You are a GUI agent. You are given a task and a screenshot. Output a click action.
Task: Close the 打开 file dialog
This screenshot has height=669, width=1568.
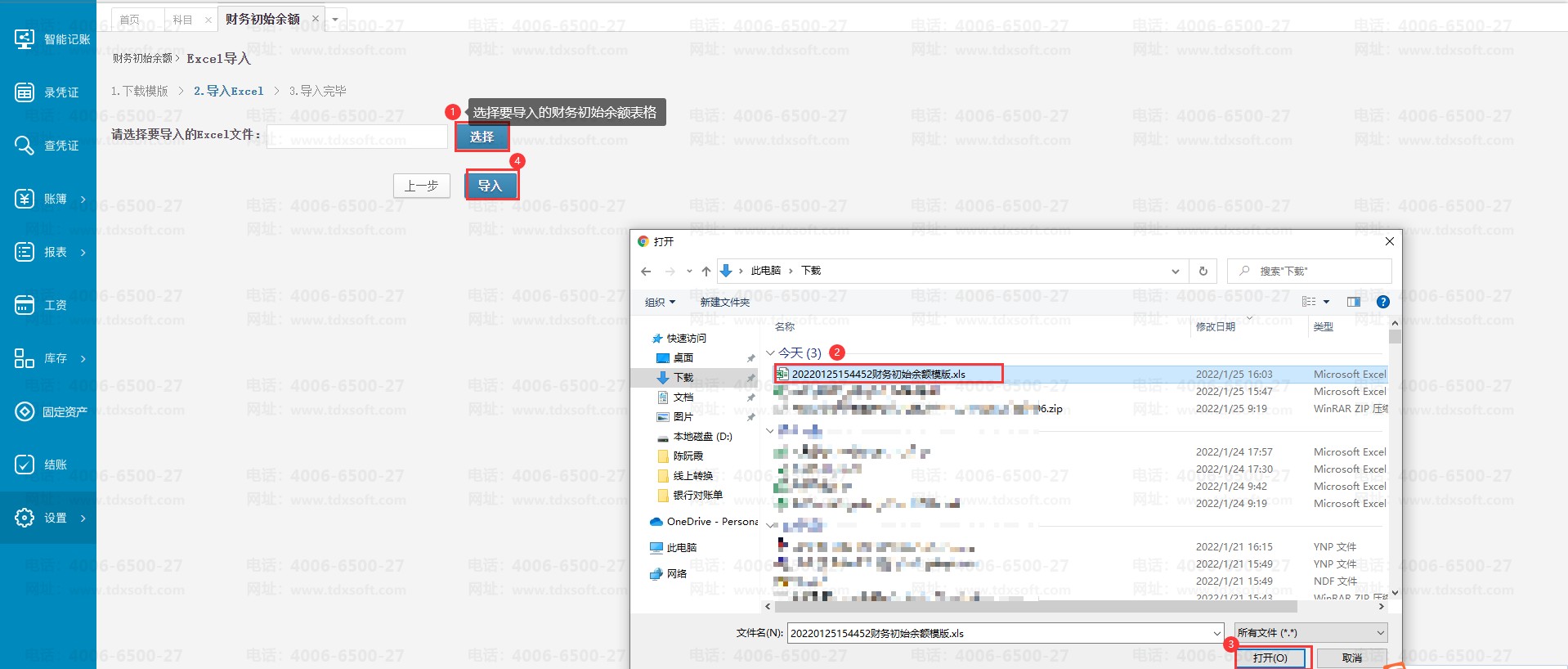[1390, 241]
